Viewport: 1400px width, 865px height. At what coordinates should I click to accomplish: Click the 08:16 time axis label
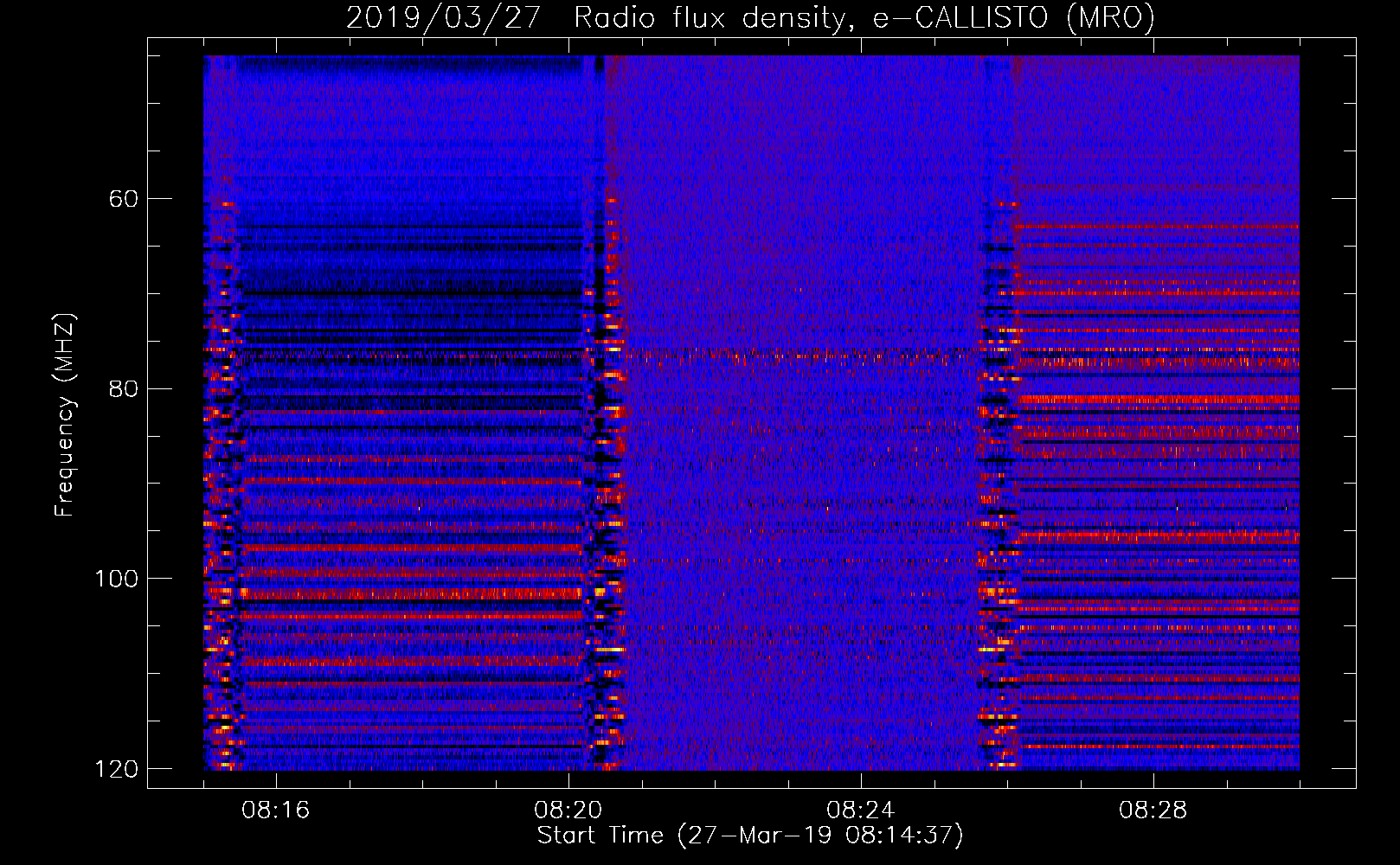point(275,811)
